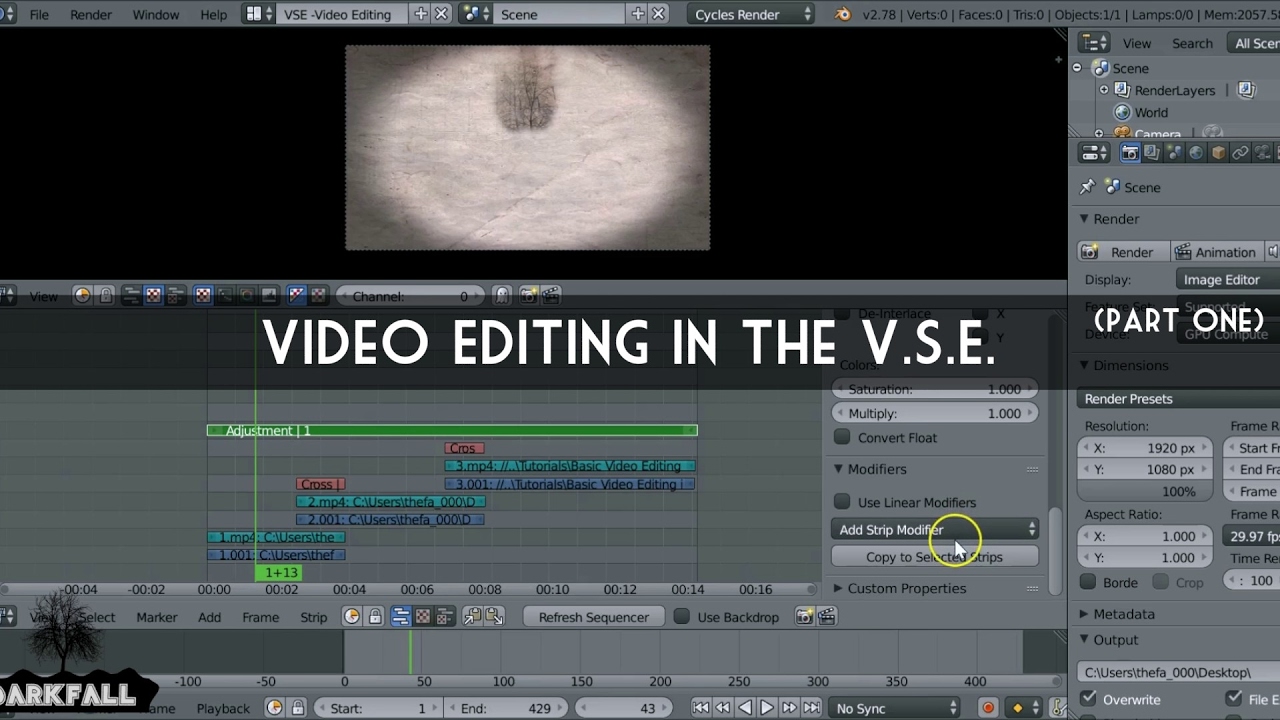Viewport: 1280px width, 720px height.
Task: Click the Blender logo icon in top bar
Action: coord(843,14)
